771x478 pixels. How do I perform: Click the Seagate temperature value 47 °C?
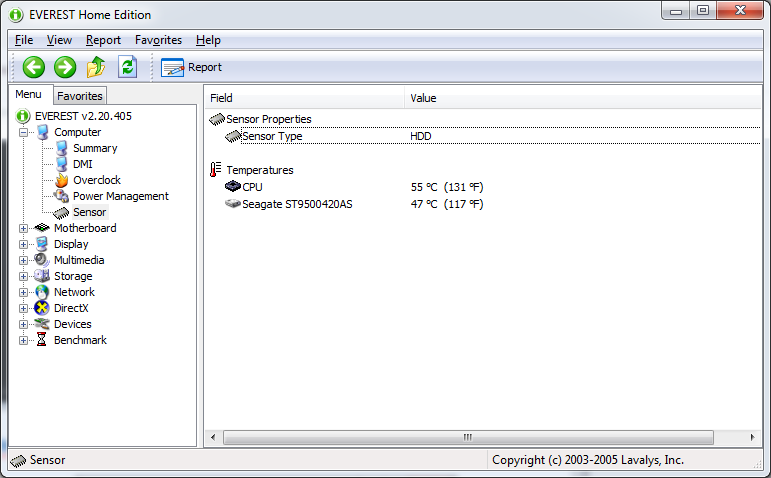pos(447,204)
